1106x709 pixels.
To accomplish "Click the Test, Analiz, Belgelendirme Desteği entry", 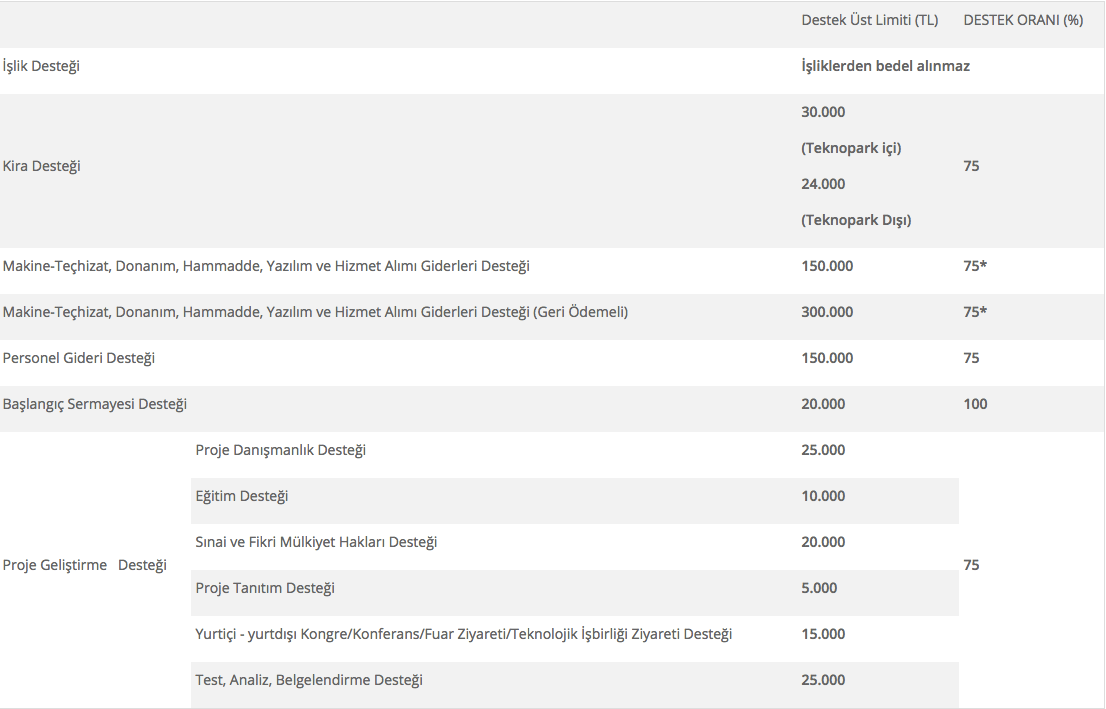I will [309, 680].
